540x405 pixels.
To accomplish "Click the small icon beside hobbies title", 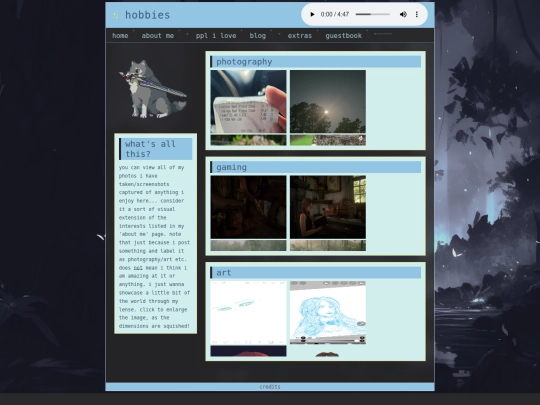I will tap(115, 15).
